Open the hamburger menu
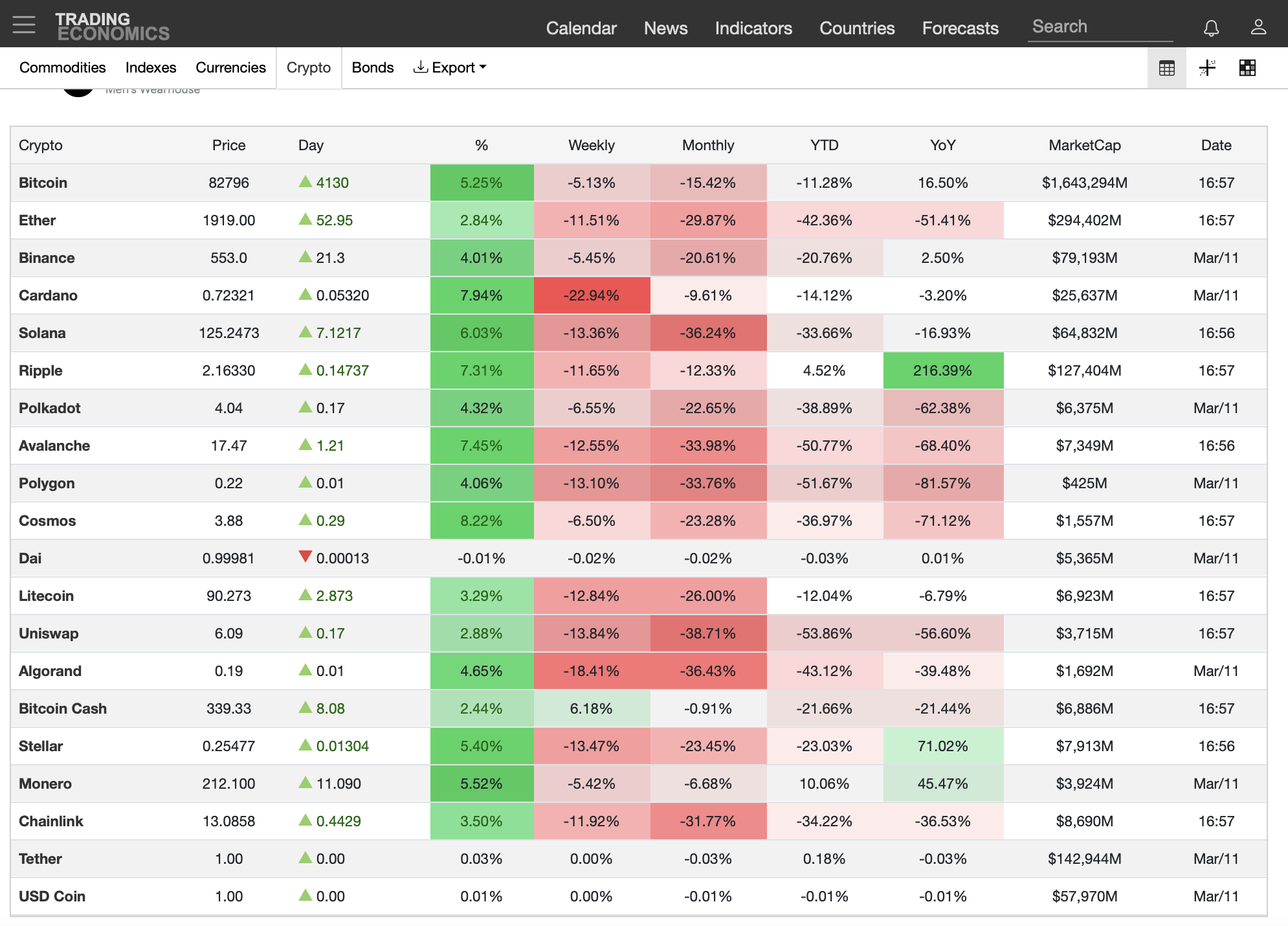Viewport: 1288px width, 926px height. pyautogui.click(x=24, y=25)
